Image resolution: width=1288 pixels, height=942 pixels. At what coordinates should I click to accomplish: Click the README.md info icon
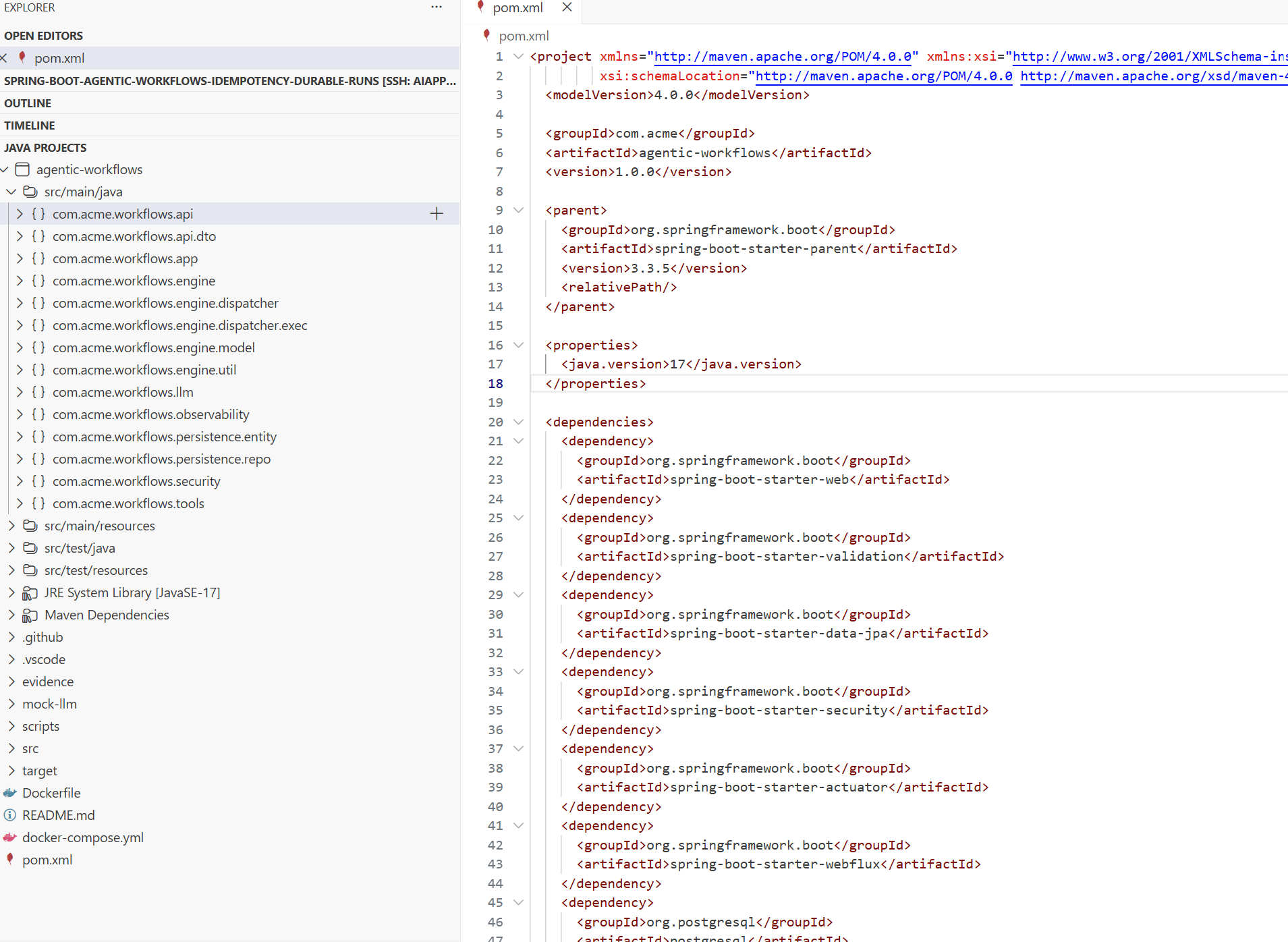click(x=9, y=814)
